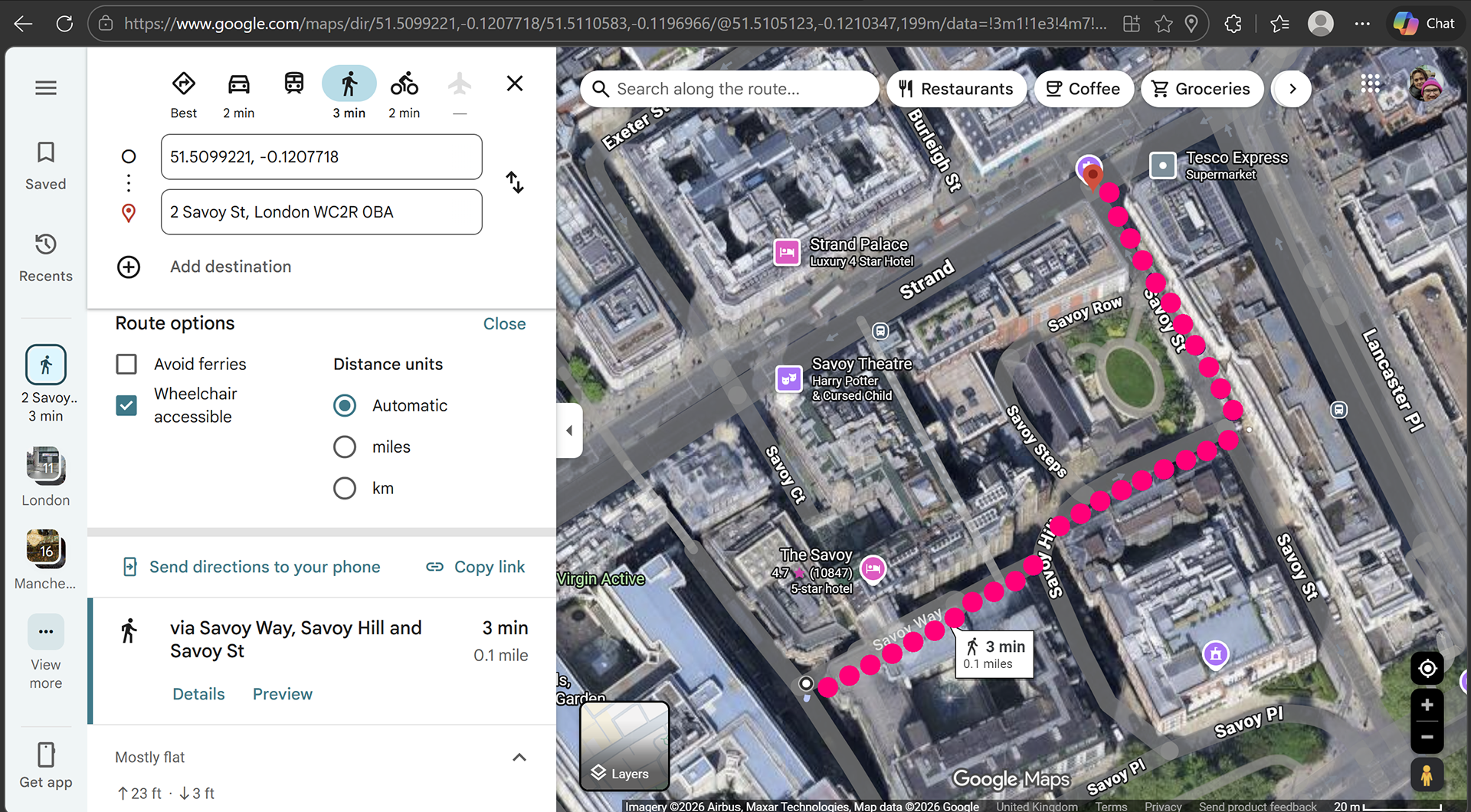This screenshot has width=1471, height=812.
Task: Open the Manchester recent thumbnail
Action: [x=46, y=560]
